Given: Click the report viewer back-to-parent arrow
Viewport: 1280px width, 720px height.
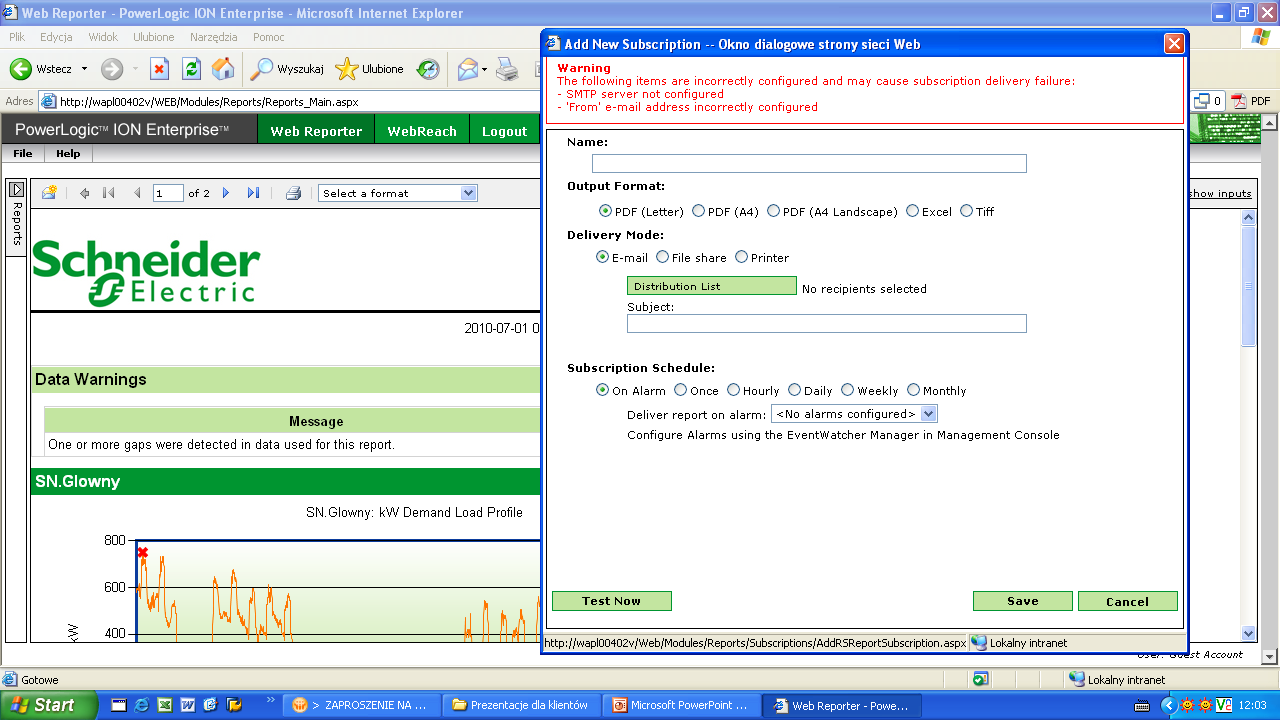Looking at the screenshot, I should (84, 193).
